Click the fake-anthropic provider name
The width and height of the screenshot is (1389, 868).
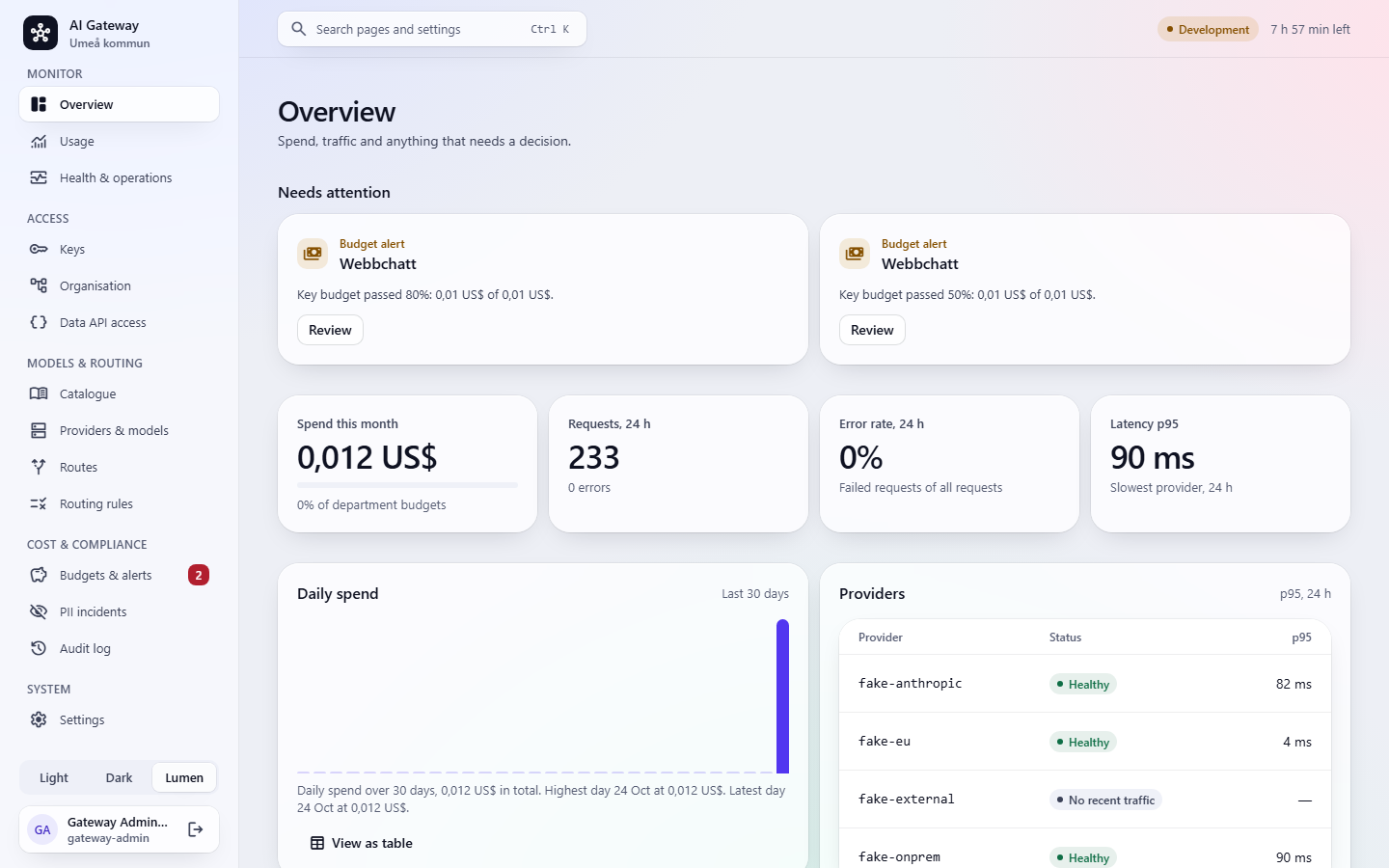pyautogui.click(x=910, y=684)
